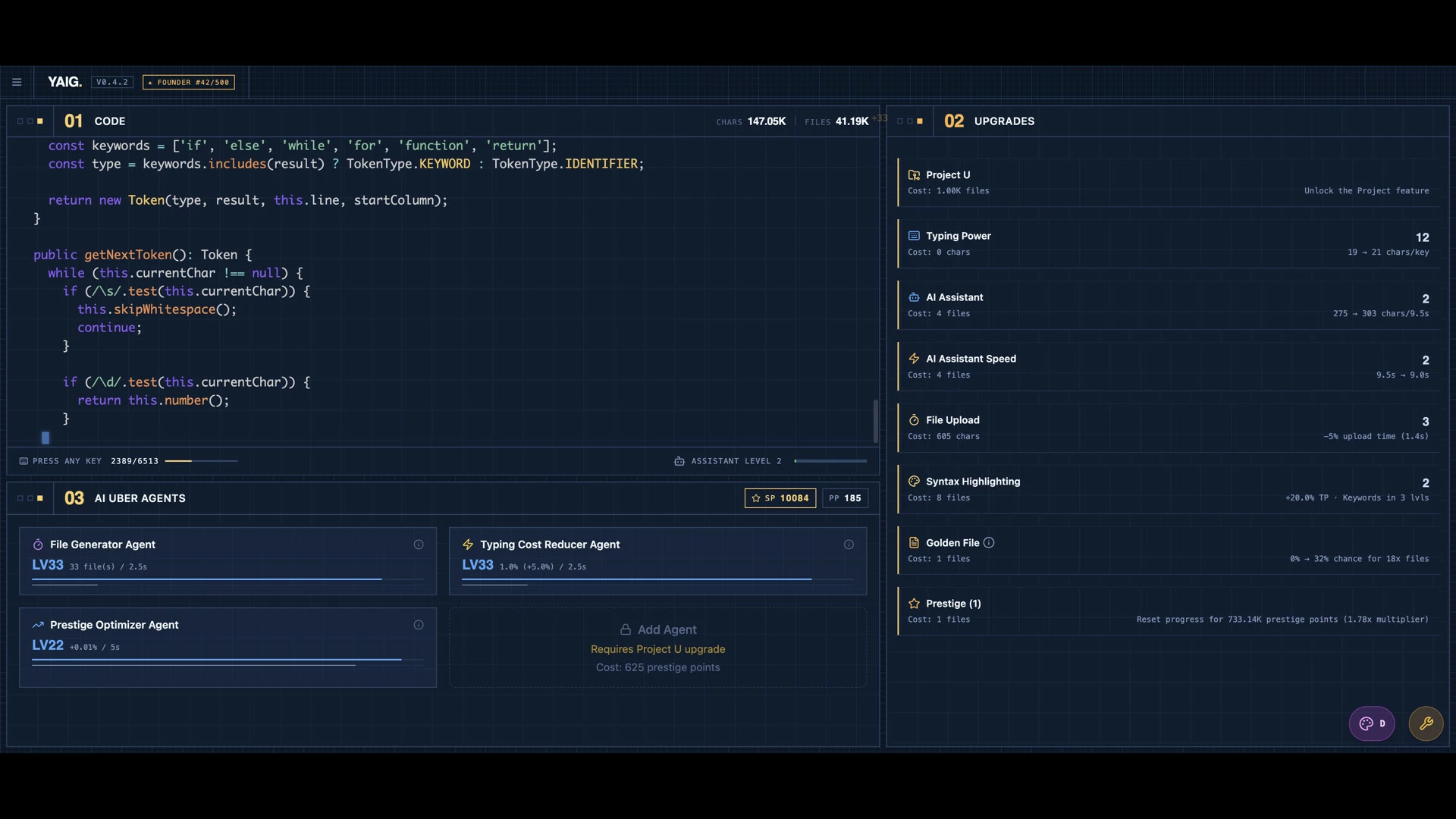Click the FOUNDER #42/500 badge

click(189, 82)
